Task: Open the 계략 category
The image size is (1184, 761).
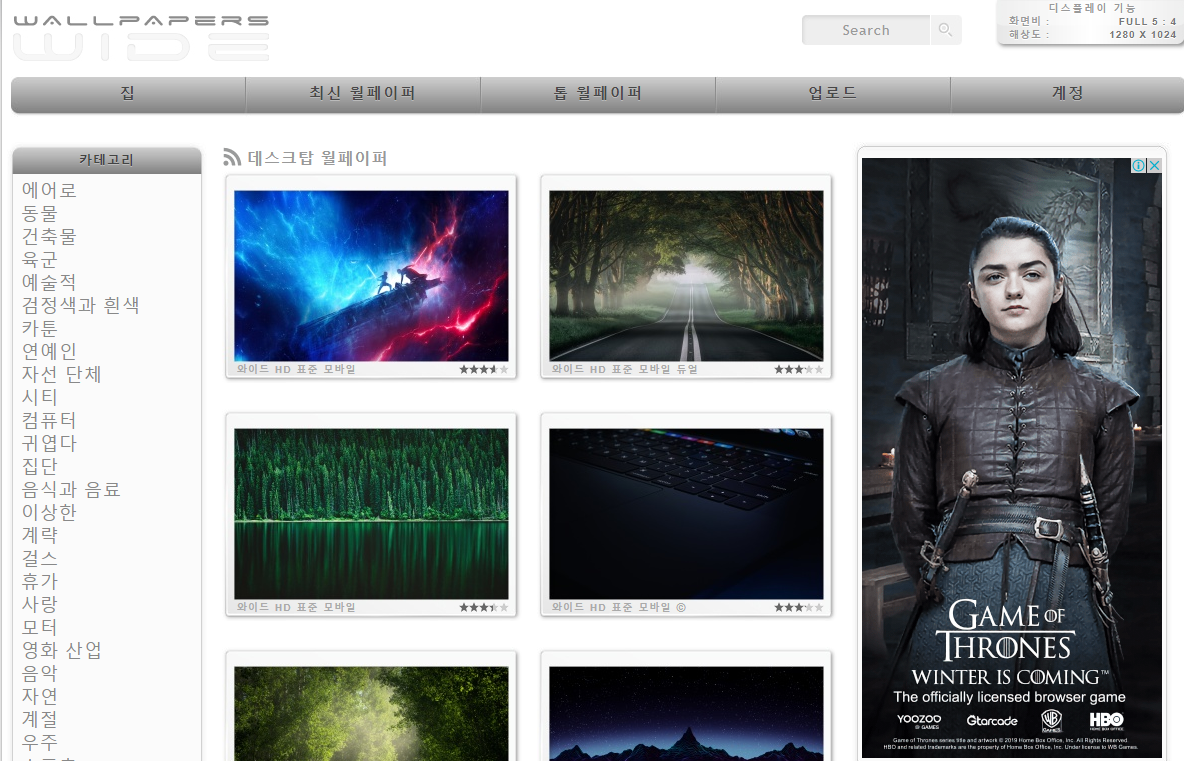Action: click(x=40, y=535)
